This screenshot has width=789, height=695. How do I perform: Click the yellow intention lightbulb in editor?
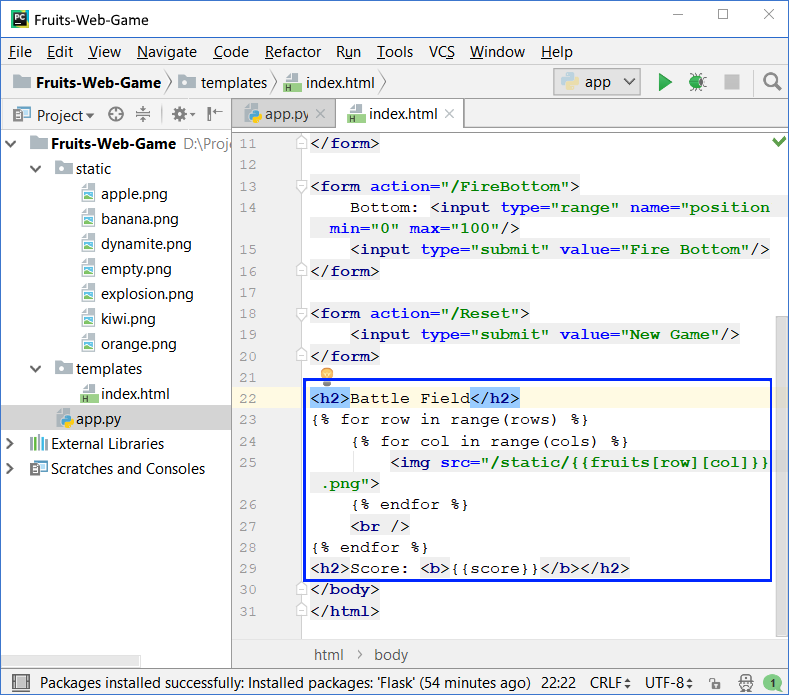[325, 374]
